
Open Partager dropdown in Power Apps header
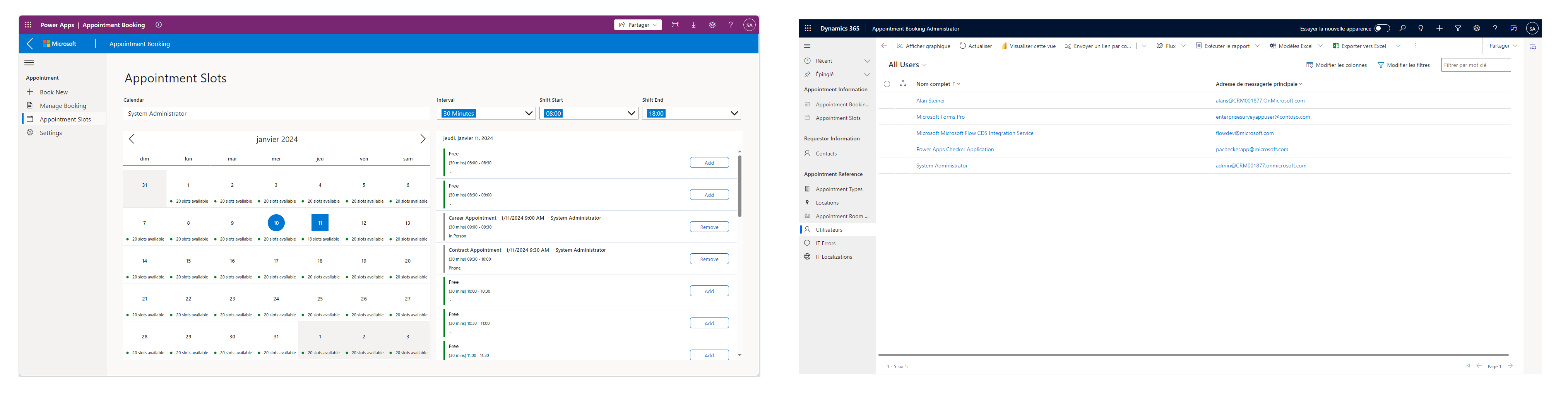(638, 25)
